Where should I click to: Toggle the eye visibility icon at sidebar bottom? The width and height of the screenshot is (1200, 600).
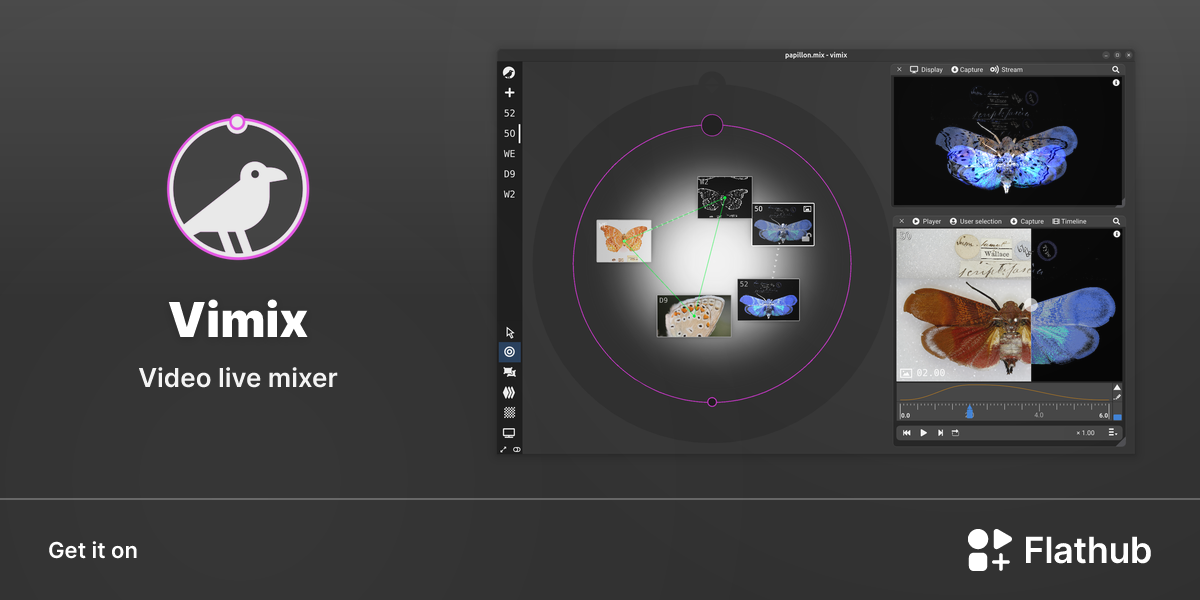517,450
